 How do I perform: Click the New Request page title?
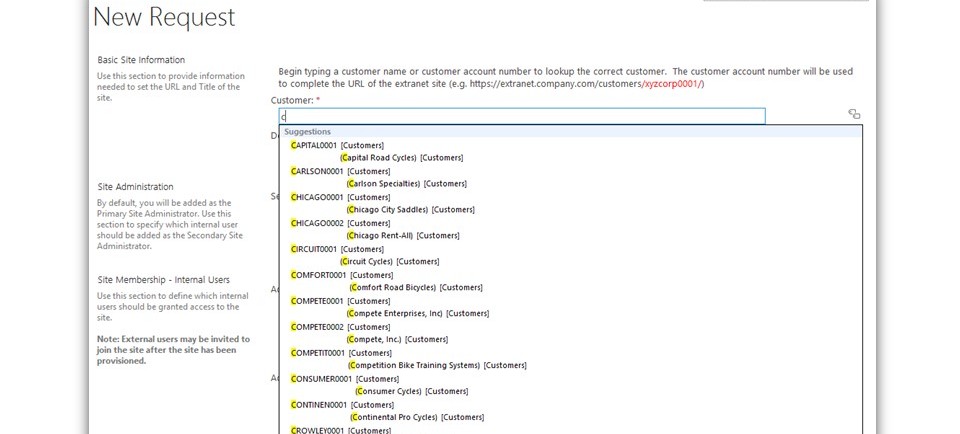[164, 17]
